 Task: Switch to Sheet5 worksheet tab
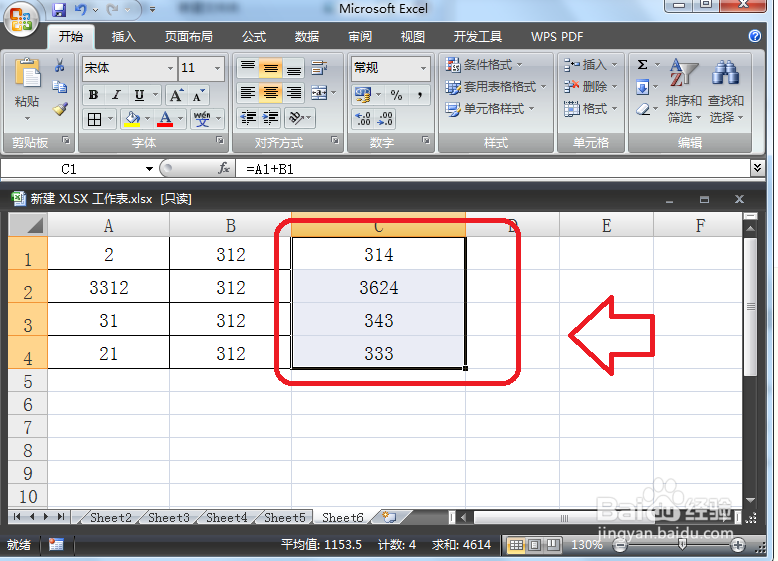pyautogui.click(x=284, y=517)
